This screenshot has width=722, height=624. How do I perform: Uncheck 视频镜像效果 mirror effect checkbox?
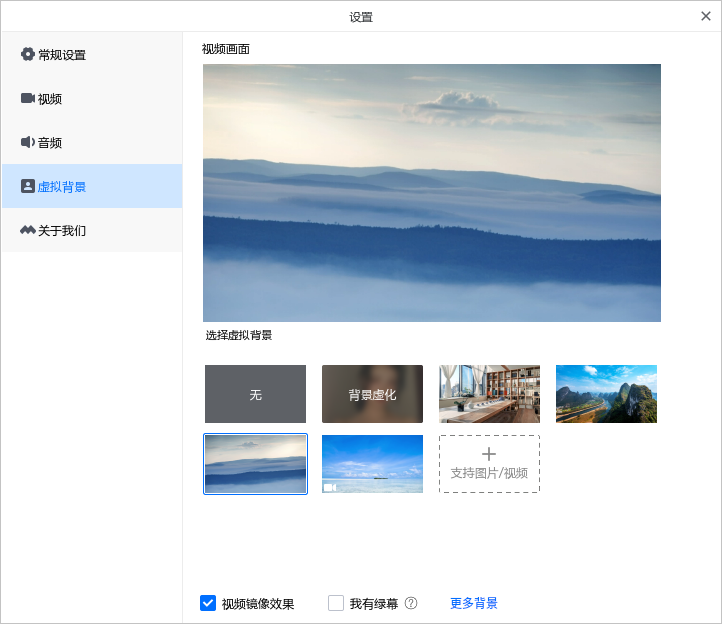(x=208, y=603)
